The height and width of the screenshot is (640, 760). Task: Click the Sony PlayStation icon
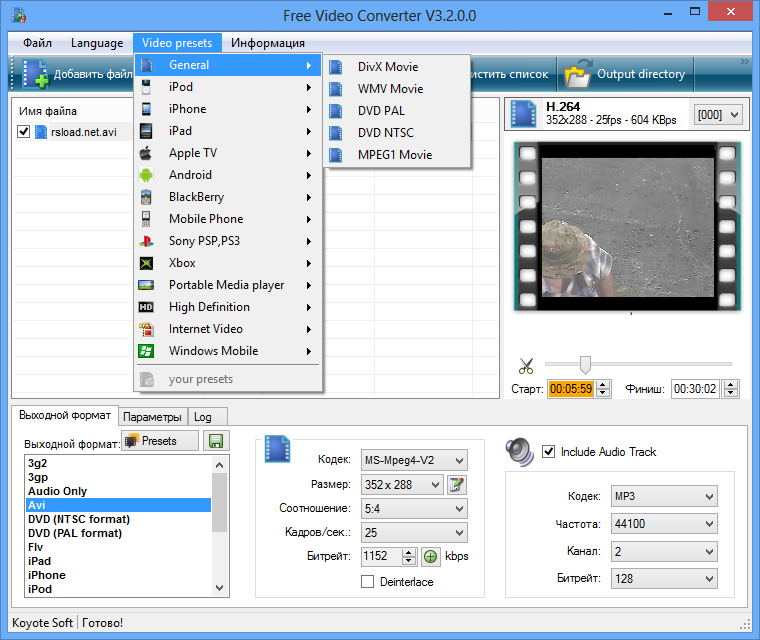tap(146, 241)
